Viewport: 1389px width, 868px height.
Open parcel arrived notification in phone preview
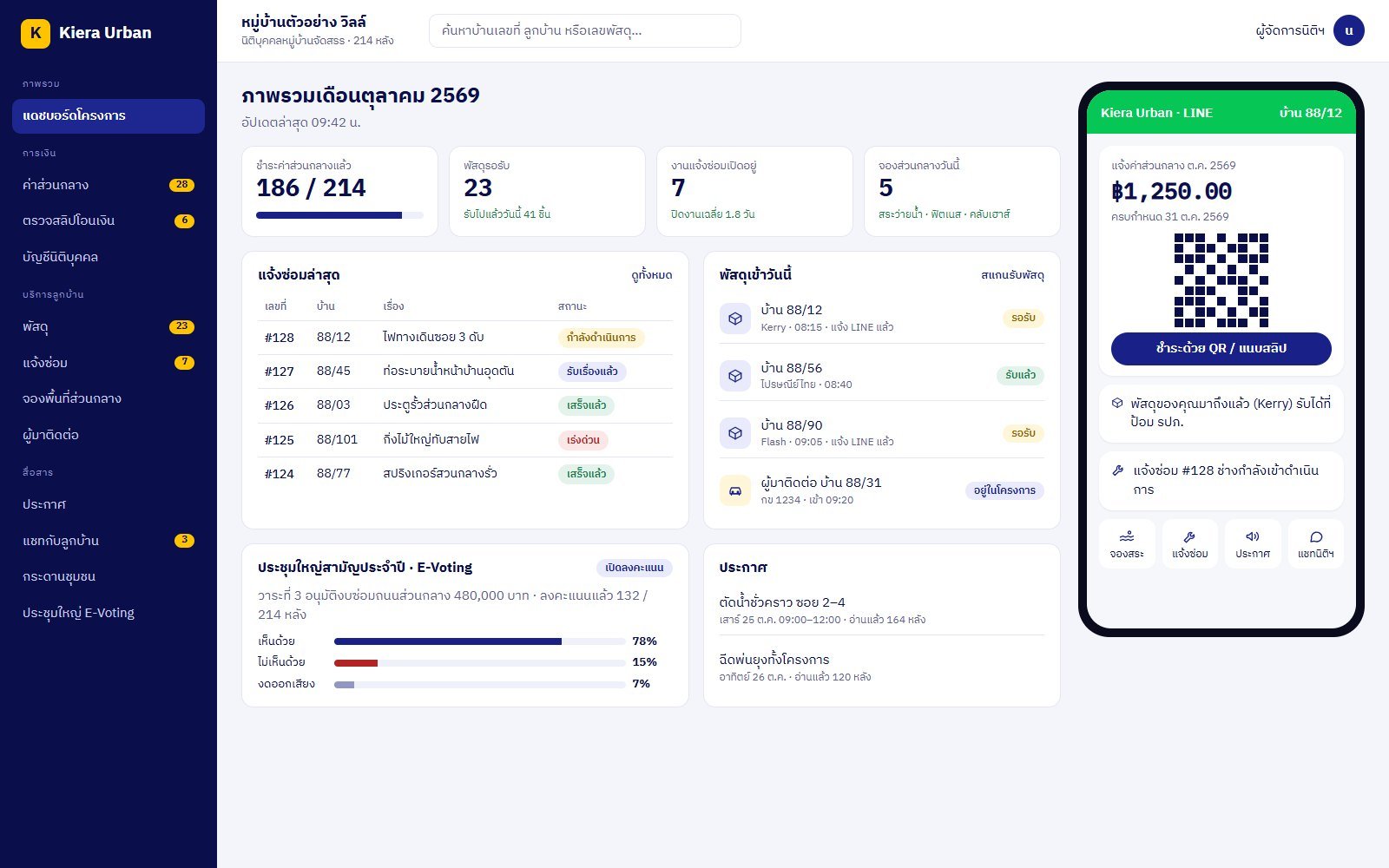(1221, 413)
